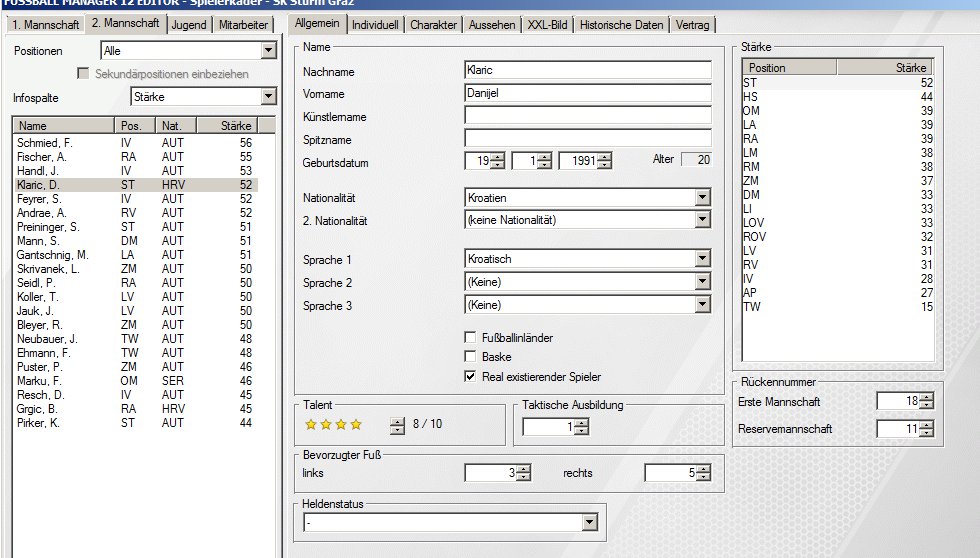Expand the Heldenstatus dropdown

(589, 522)
